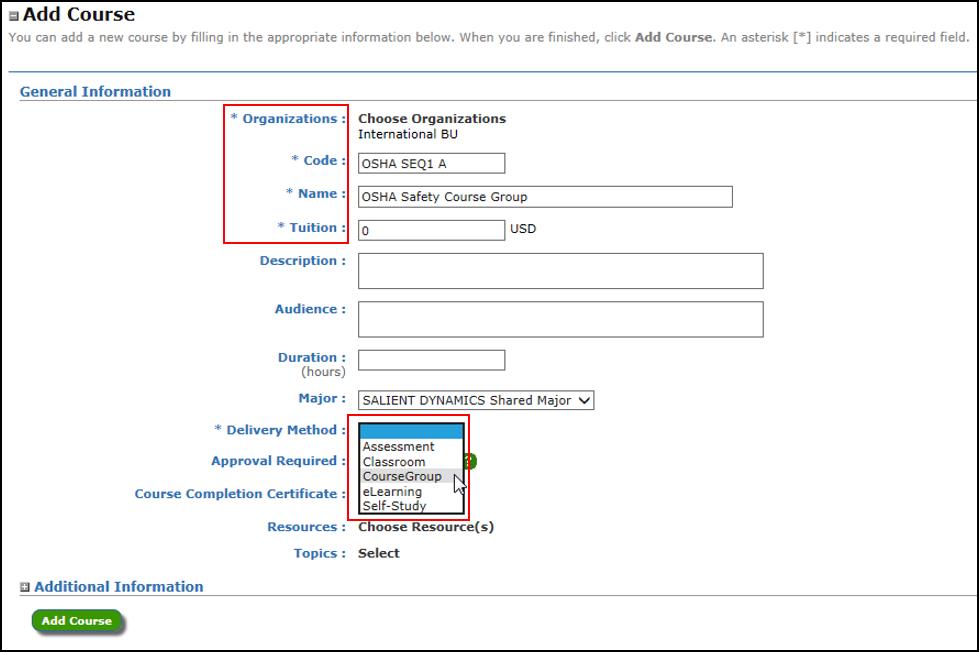Open the Major dropdown
Viewport: 979px width, 652px height.
pyautogui.click(x=476, y=400)
